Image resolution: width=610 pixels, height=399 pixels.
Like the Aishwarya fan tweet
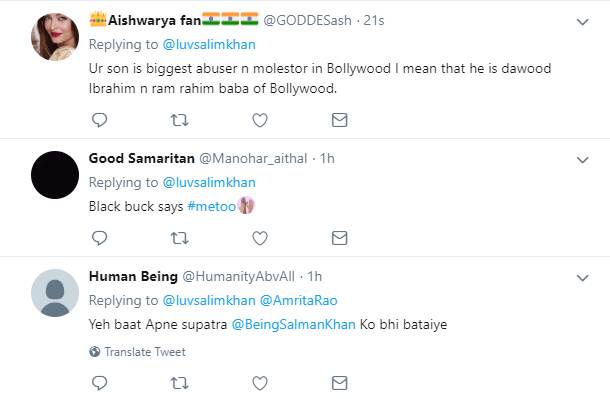coord(259,120)
